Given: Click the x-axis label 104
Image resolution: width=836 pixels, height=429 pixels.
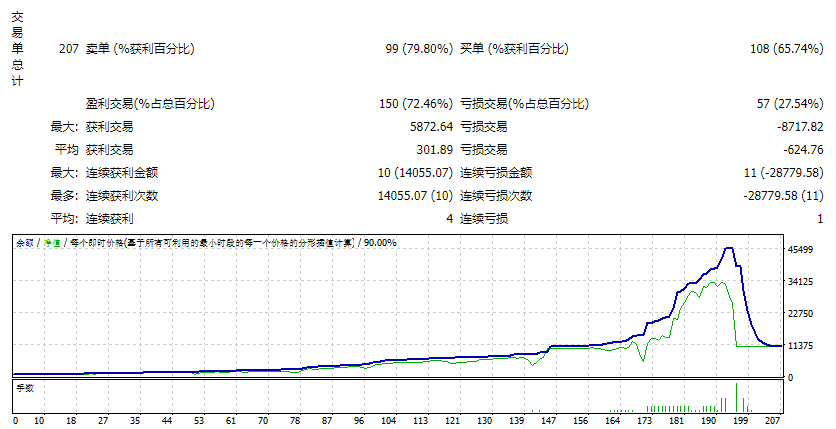Looking at the screenshot, I should 389,420.
